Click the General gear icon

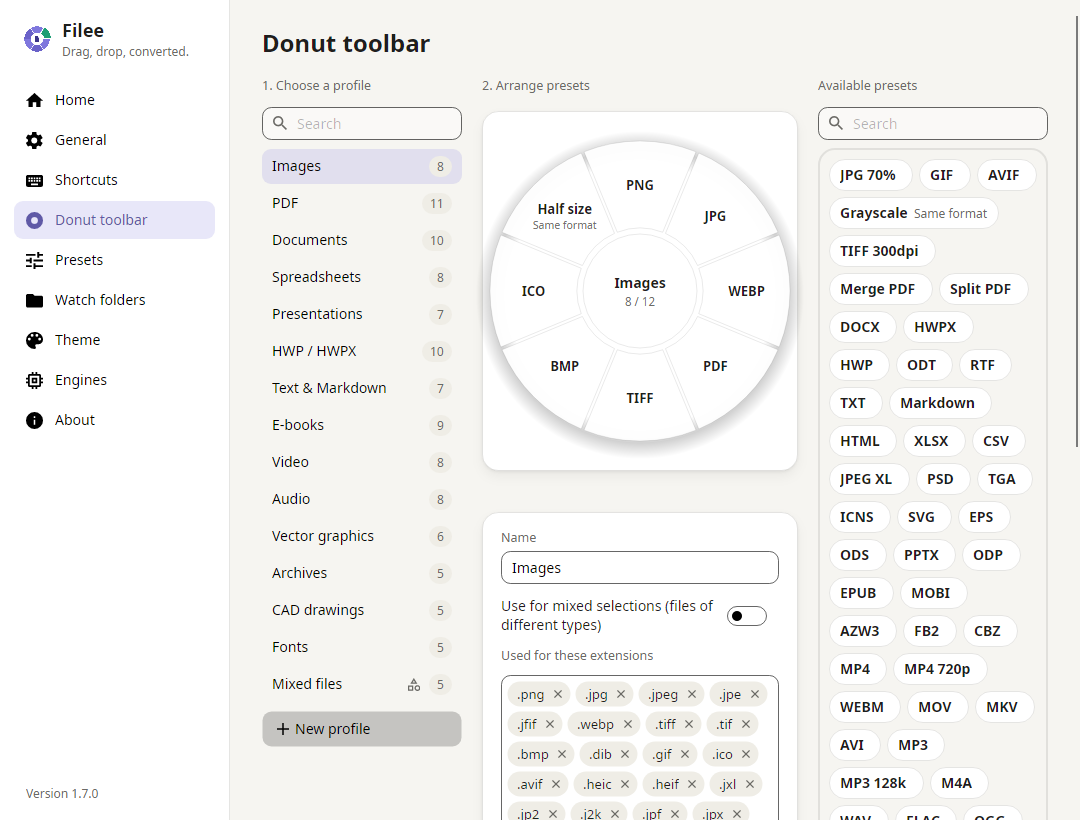pyautogui.click(x=34, y=140)
